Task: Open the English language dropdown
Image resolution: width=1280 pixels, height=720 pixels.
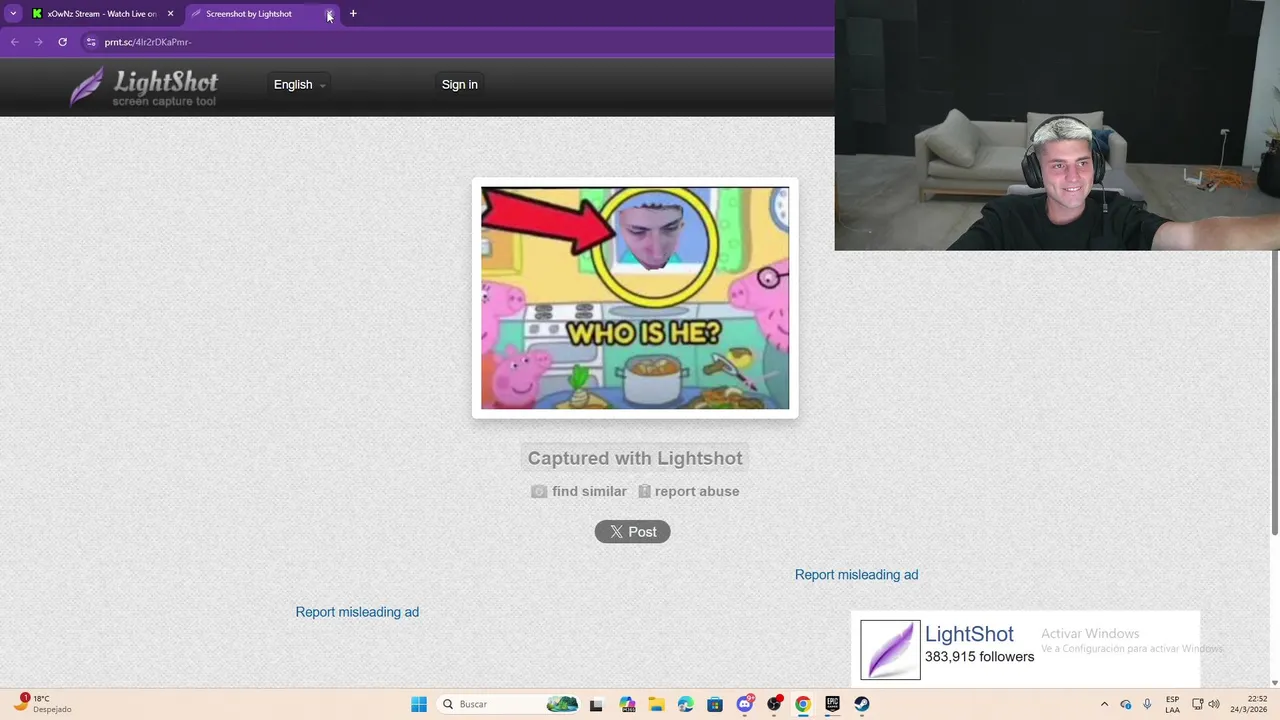Action: [299, 85]
